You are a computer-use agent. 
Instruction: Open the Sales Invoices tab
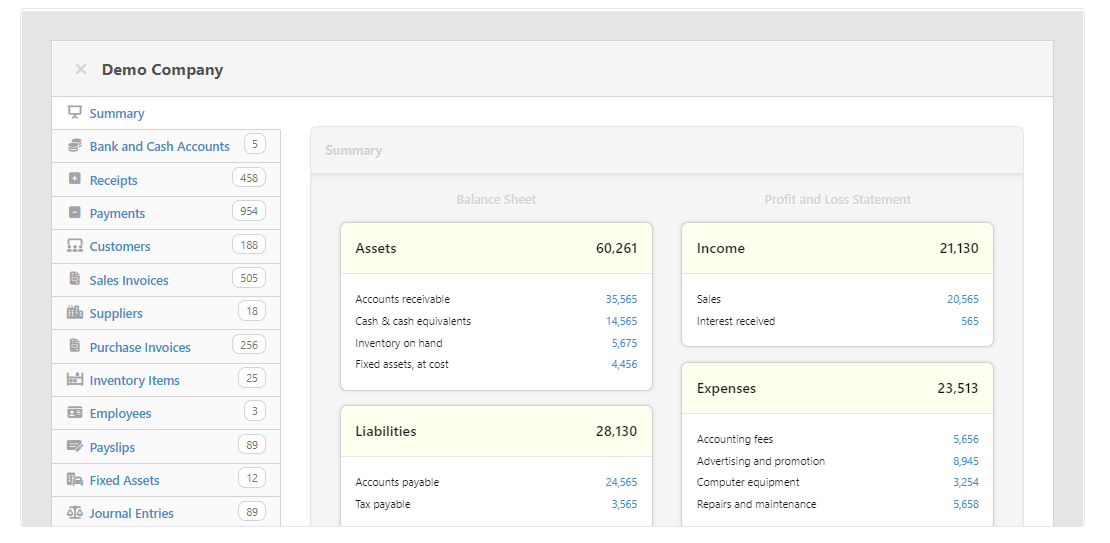tap(129, 281)
